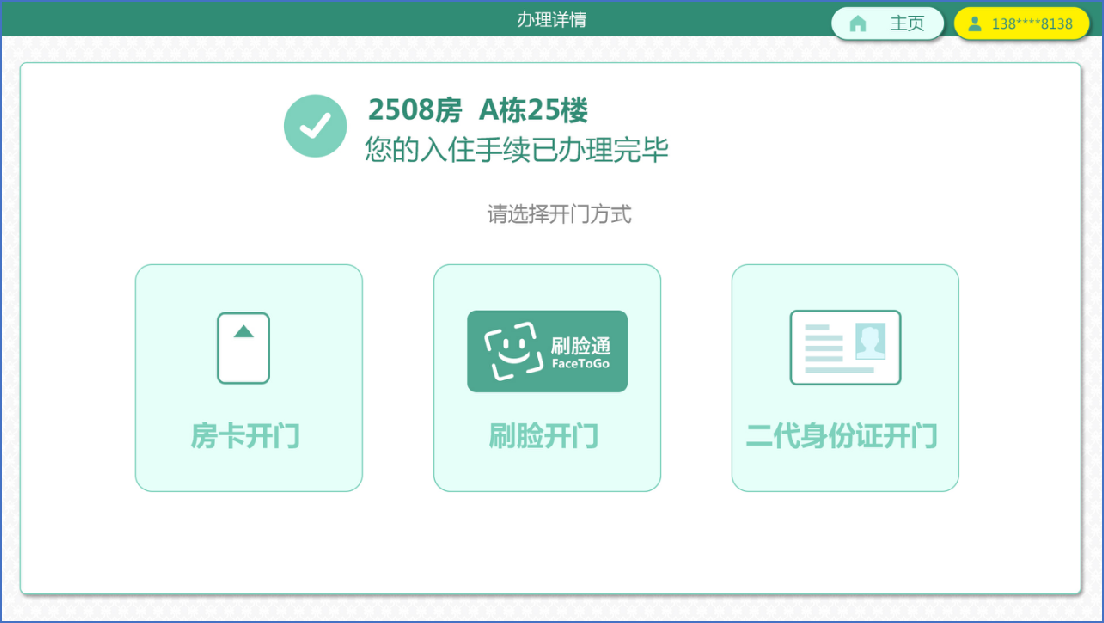Click the home icon in header
This screenshot has width=1104, height=623.
point(858,24)
